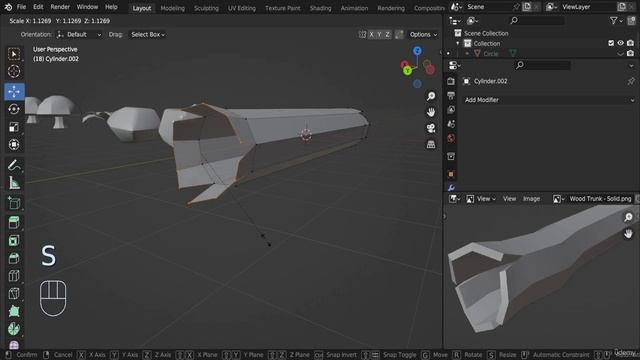Select the Poly Build tool
This screenshot has width=640, height=360.
click(x=14, y=311)
